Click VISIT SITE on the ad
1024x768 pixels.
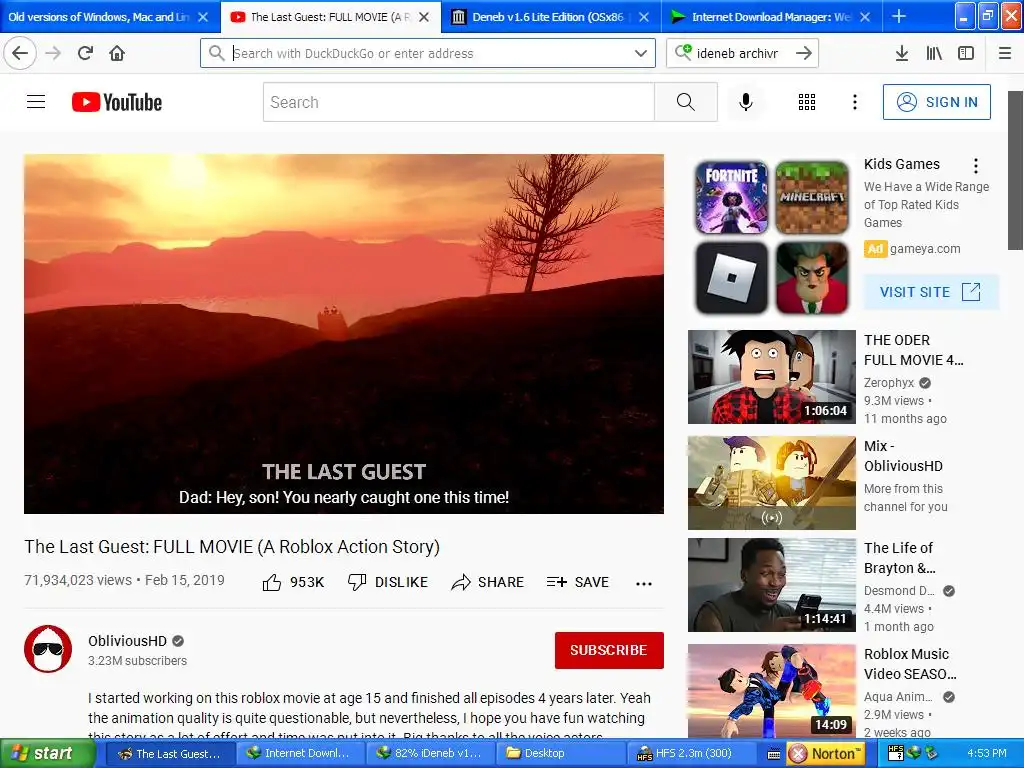(x=931, y=292)
